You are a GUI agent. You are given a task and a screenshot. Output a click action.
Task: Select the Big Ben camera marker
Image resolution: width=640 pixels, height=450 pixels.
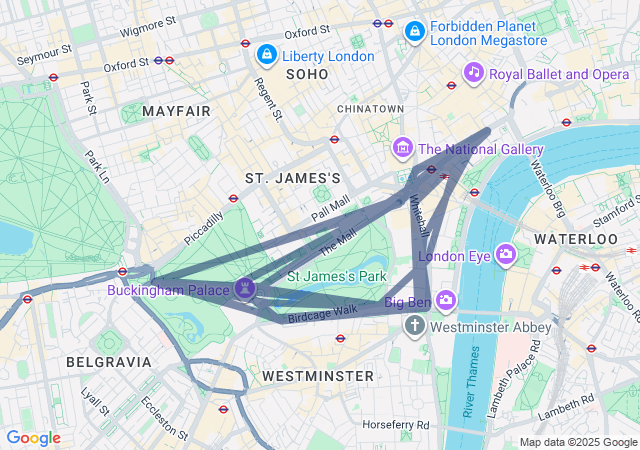(x=446, y=301)
